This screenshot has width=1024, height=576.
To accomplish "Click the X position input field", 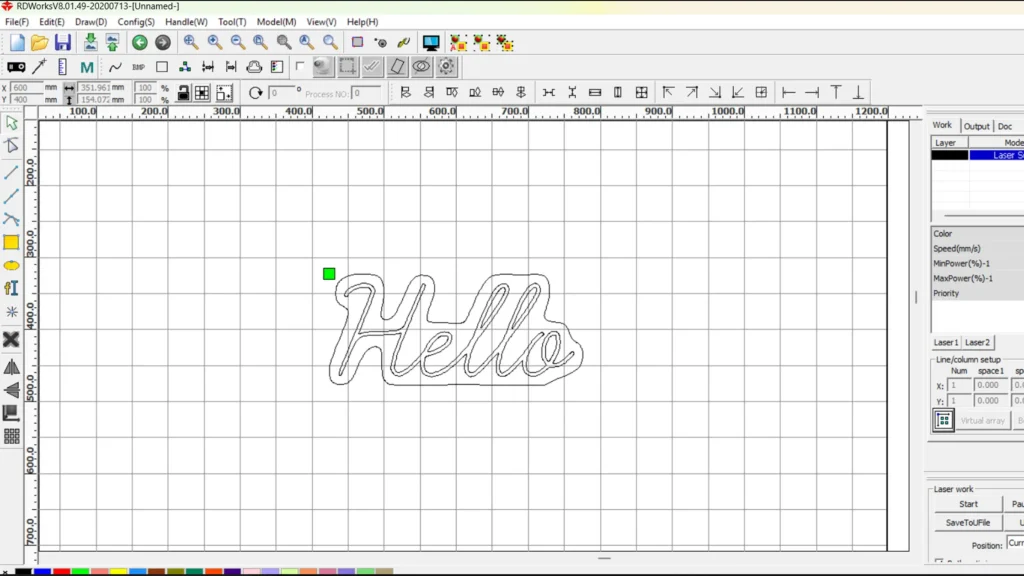I will tap(27, 88).
